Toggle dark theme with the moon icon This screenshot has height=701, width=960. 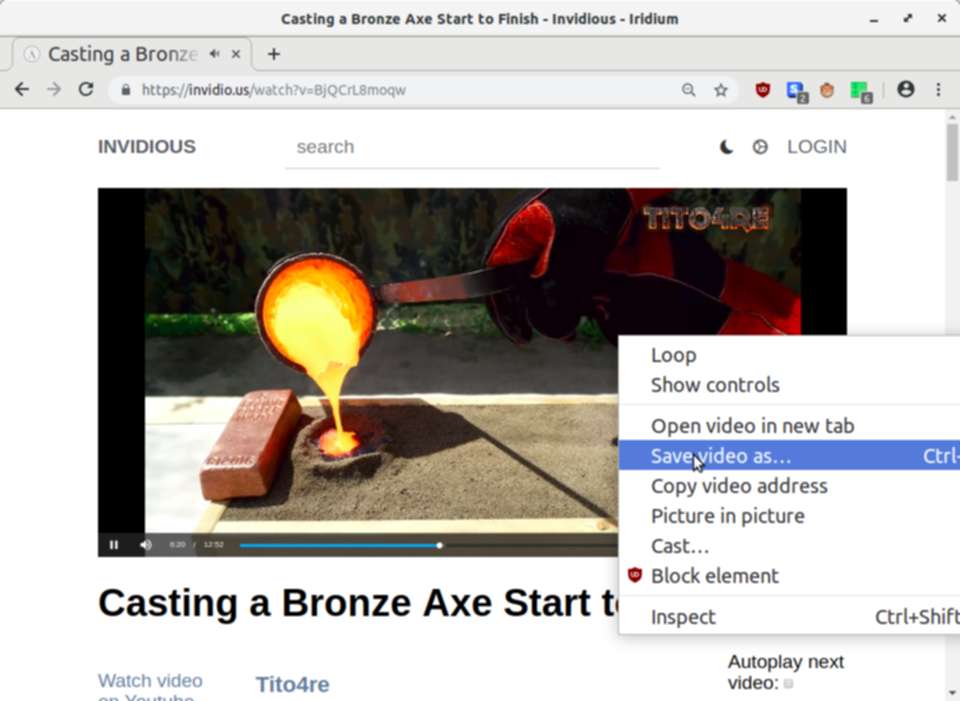tap(726, 147)
